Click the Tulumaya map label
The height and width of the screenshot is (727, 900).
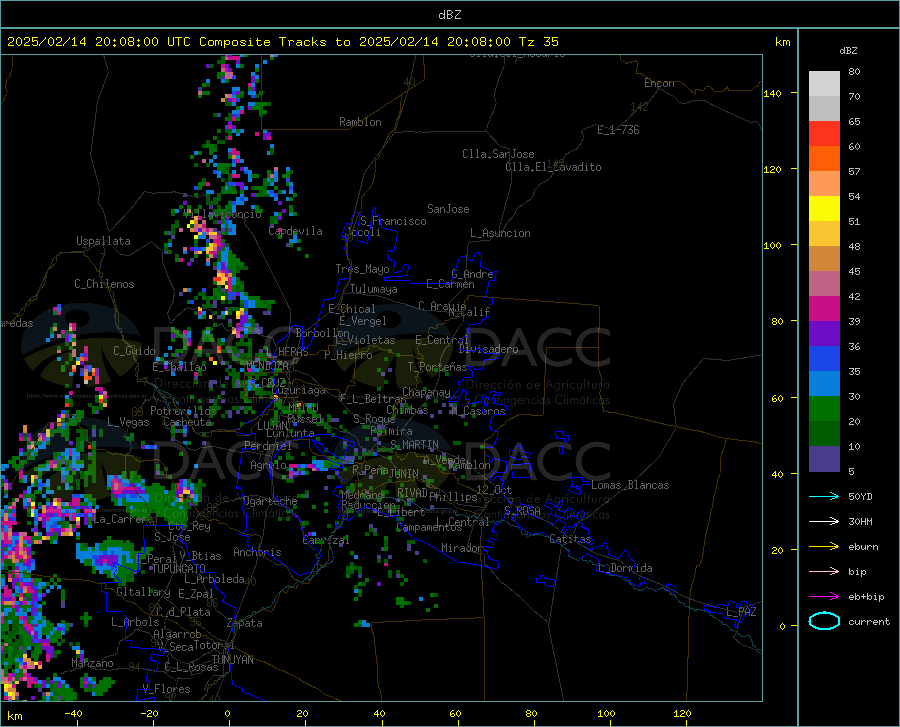[374, 289]
